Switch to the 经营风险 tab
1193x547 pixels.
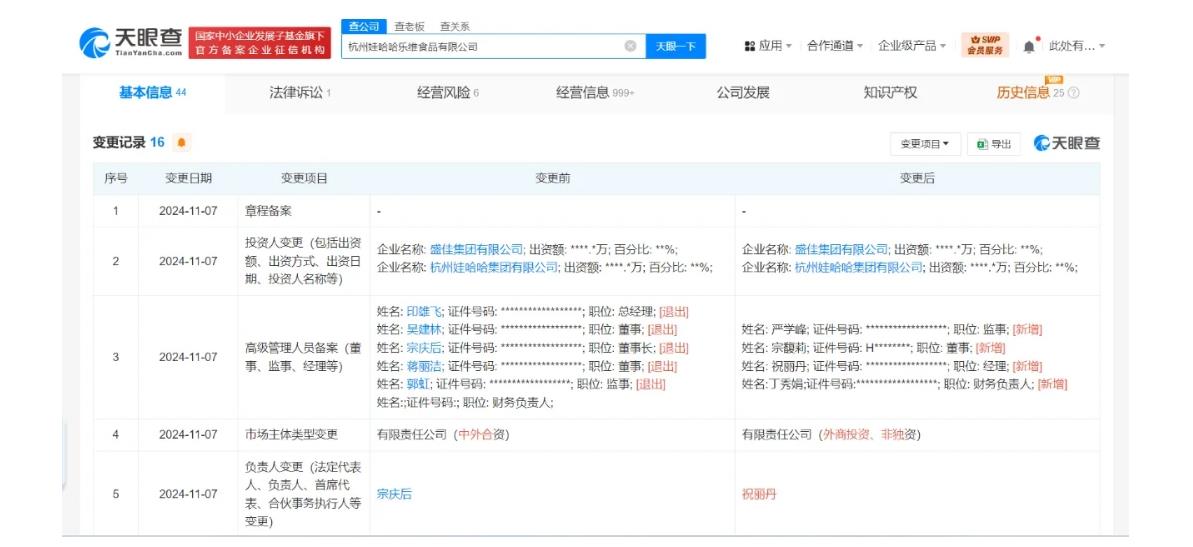click(x=447, y=93)
